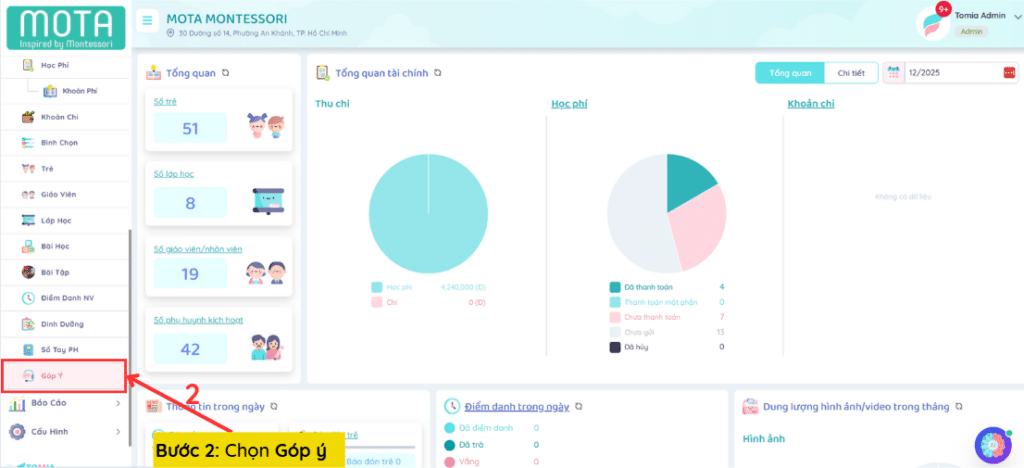The image size is (1024, 468).
Task: Open the Lớp Học menu item
Action: click(x=58, y=220)
